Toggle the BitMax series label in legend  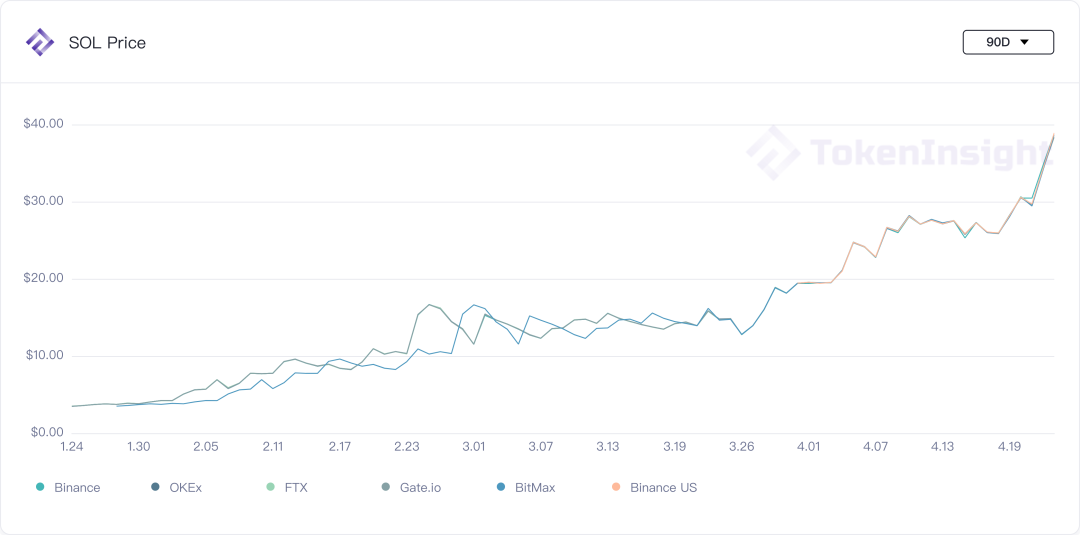pos(535,488)
